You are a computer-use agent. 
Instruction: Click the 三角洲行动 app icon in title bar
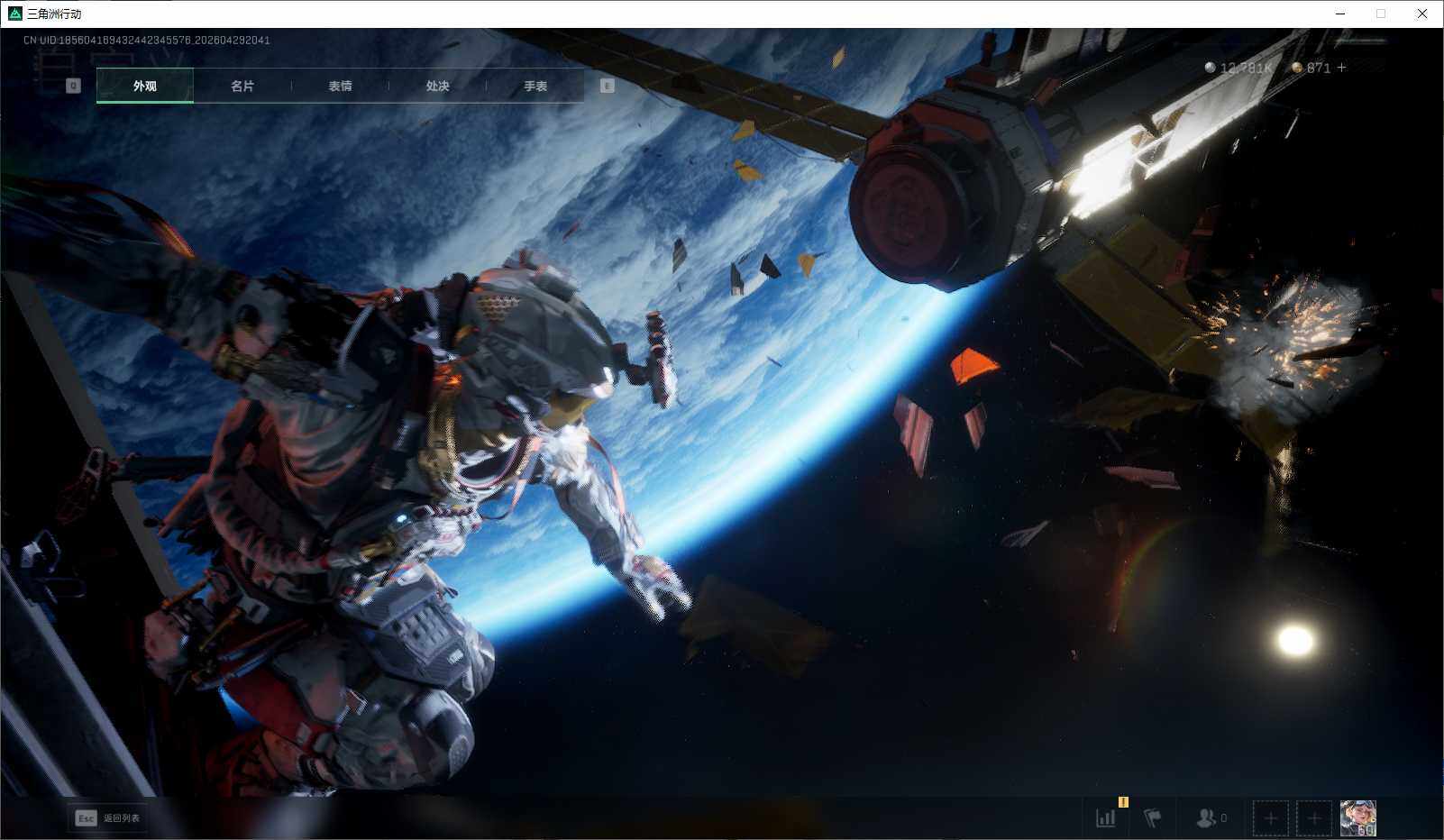(x=14, y=14)
